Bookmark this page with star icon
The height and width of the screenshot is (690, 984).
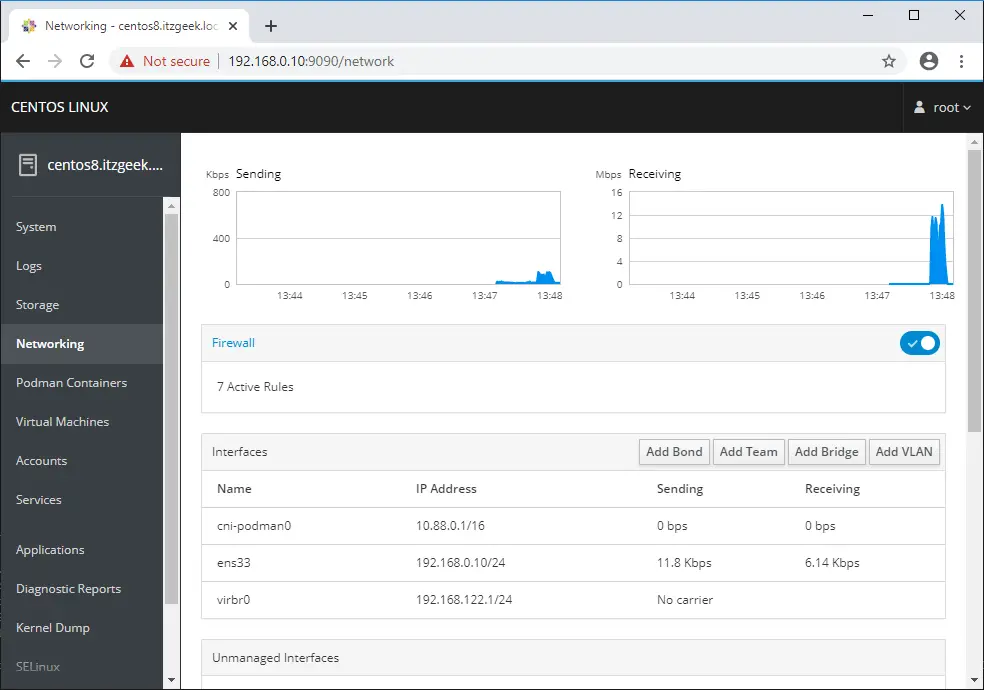889,61
